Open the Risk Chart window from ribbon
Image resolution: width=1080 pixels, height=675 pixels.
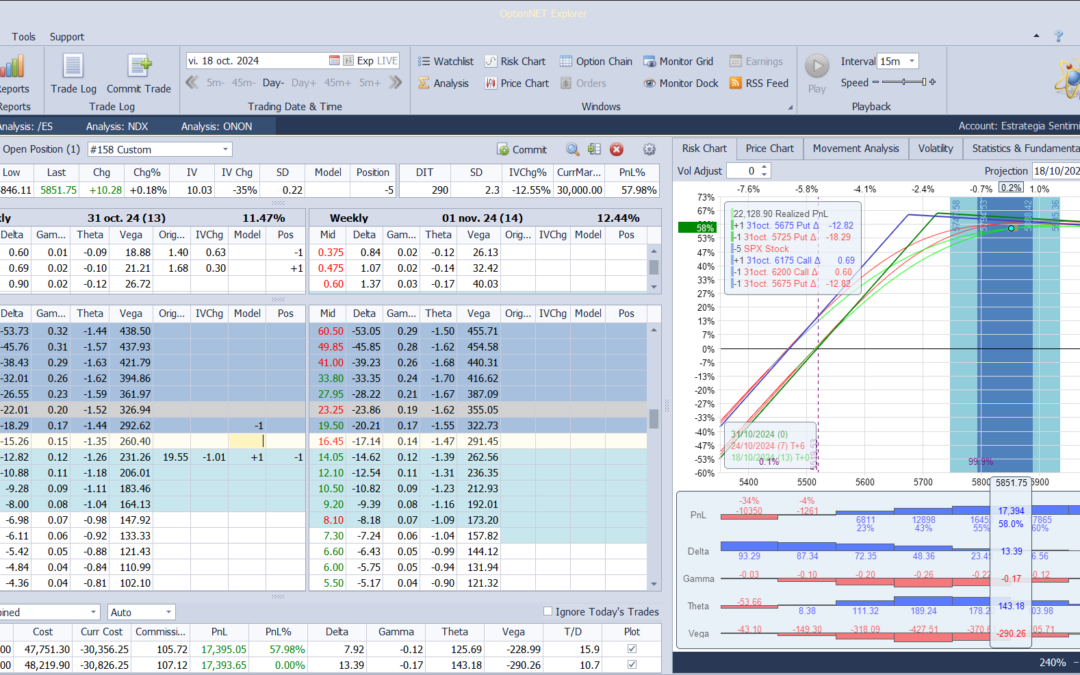tap(515, 61)
